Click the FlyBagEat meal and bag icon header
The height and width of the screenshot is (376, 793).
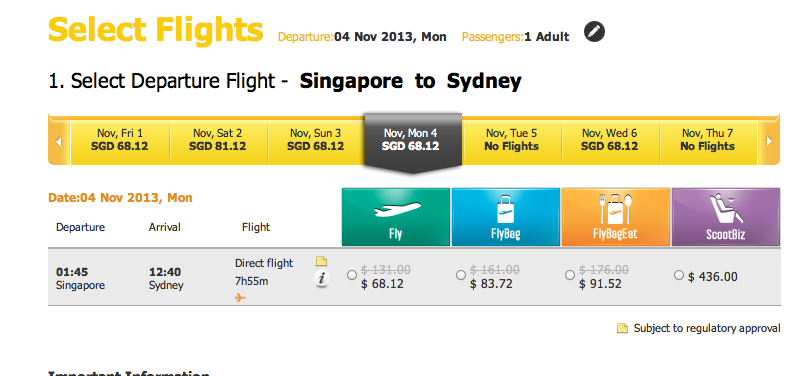click(x=615, y=217)
